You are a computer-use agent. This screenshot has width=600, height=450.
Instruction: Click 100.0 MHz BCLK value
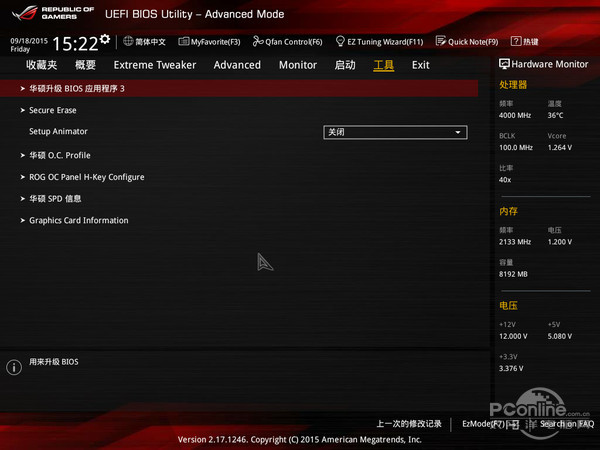point(516,148)
